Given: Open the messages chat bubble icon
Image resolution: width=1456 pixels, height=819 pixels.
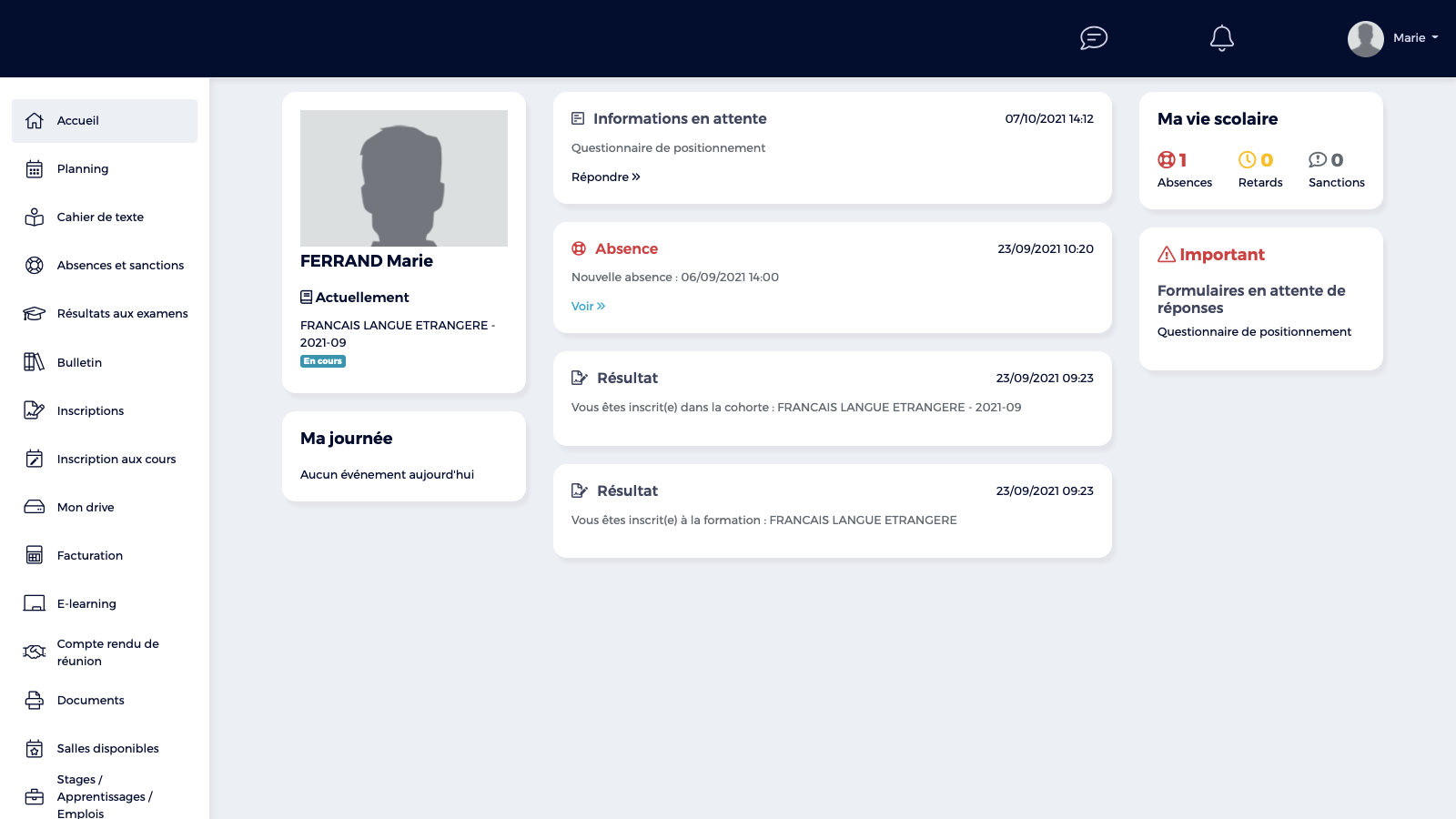Looking at the screenshot, I should point(1093,38).
